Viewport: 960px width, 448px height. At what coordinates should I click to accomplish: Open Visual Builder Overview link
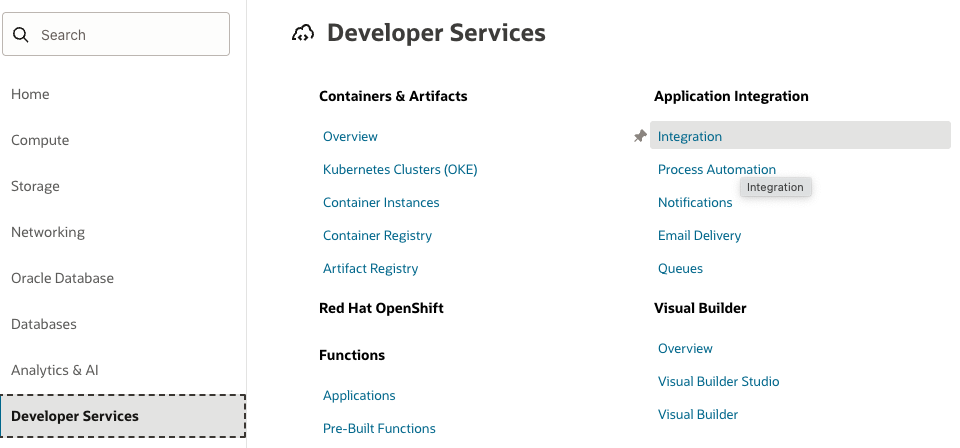click(x=685, y=348)
